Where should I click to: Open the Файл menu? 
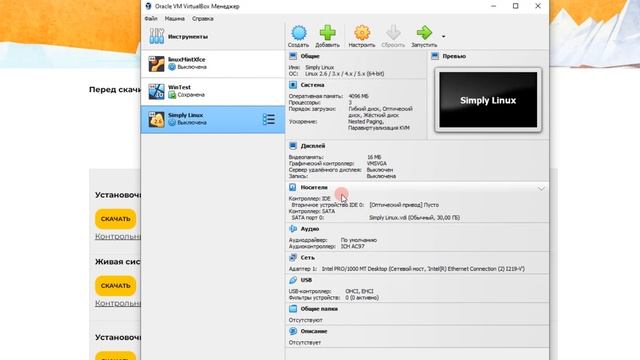pyautogui.click(x=151, y=19)
